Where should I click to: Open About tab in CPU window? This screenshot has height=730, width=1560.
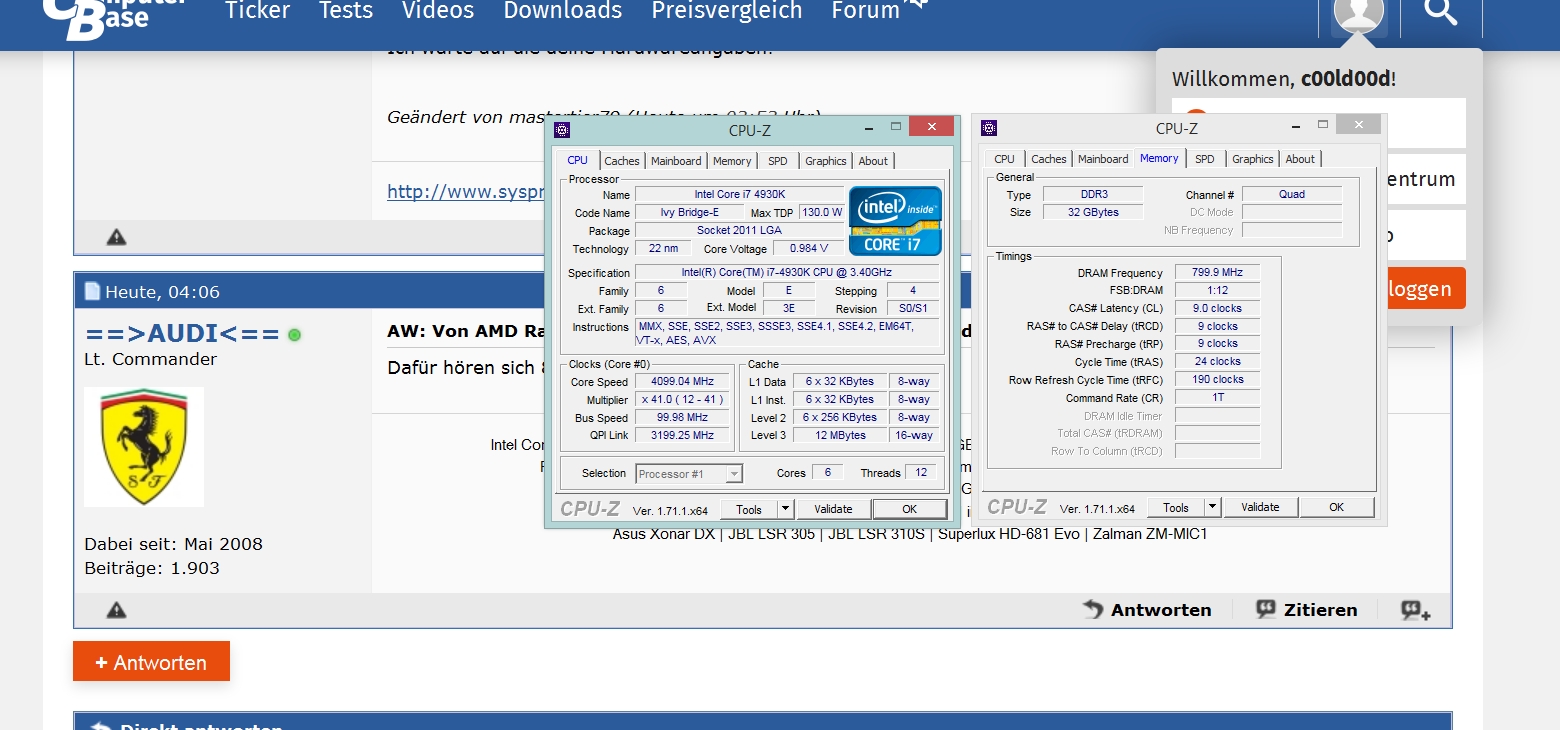(873, 161)
